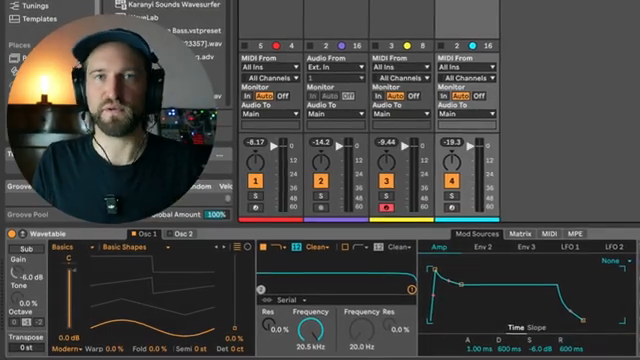Switch envelope view to Time
The height and width of the screenshot is (360, 640).
(x=516, y=328)
